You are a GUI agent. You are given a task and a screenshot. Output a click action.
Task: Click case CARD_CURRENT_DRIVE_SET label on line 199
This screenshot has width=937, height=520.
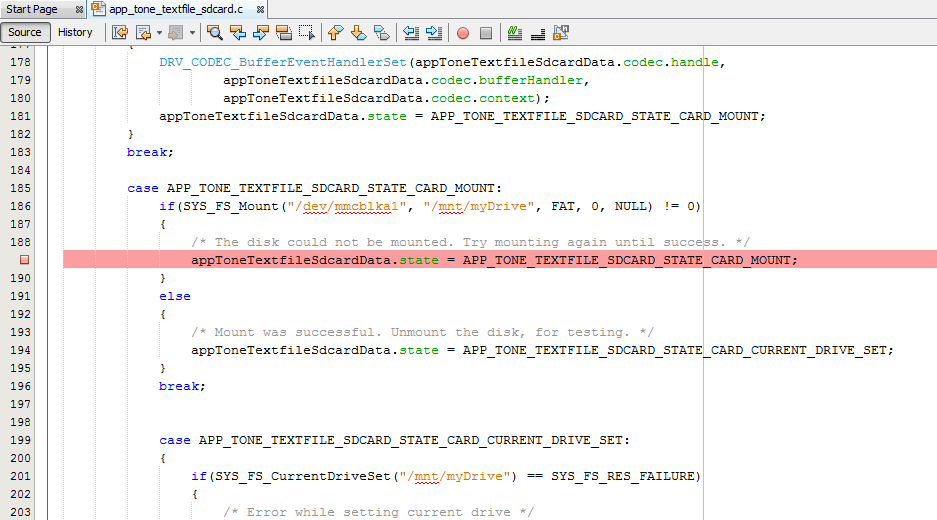pyautogui.click(x=394, y=440)
